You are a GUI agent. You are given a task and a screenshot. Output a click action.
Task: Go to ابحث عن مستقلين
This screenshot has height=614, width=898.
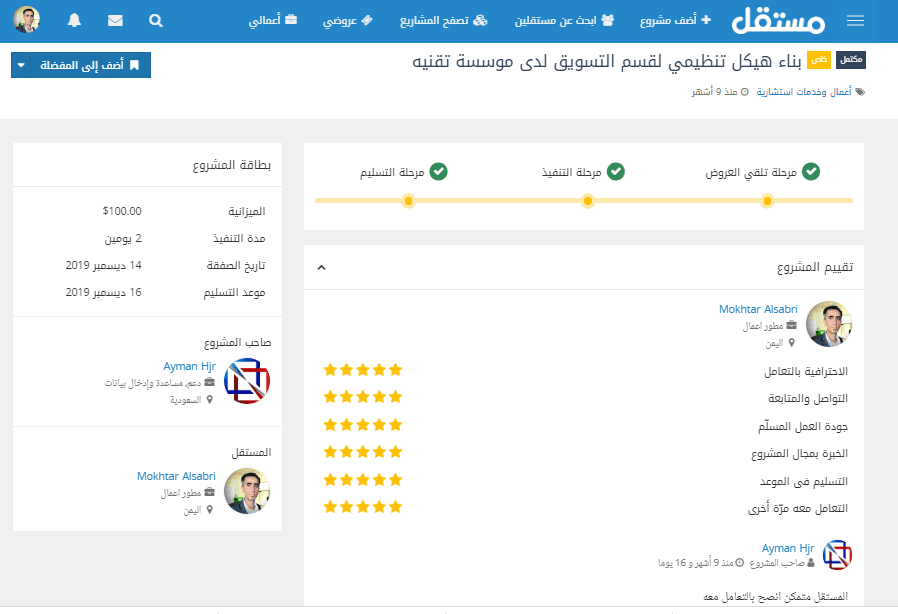tap(571, 20)
